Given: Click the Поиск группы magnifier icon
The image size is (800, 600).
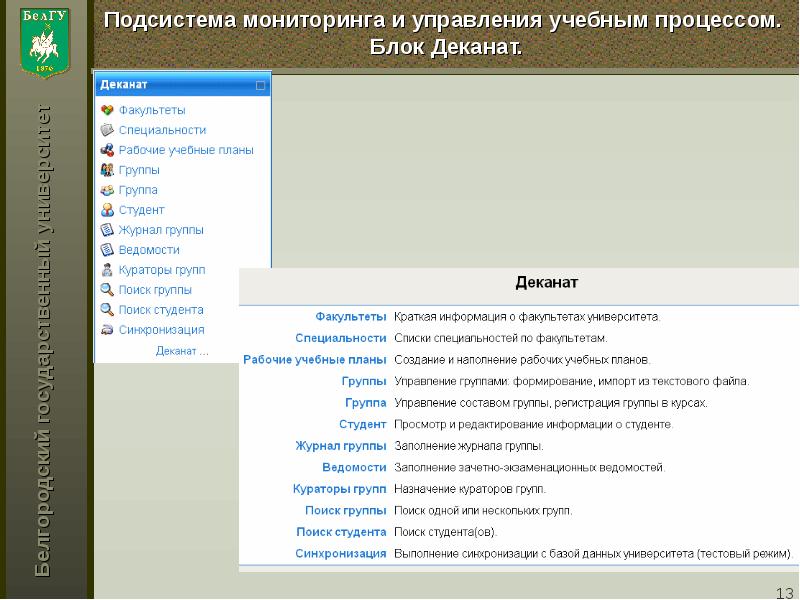Looking at the screenshot, I should [107, 290].
